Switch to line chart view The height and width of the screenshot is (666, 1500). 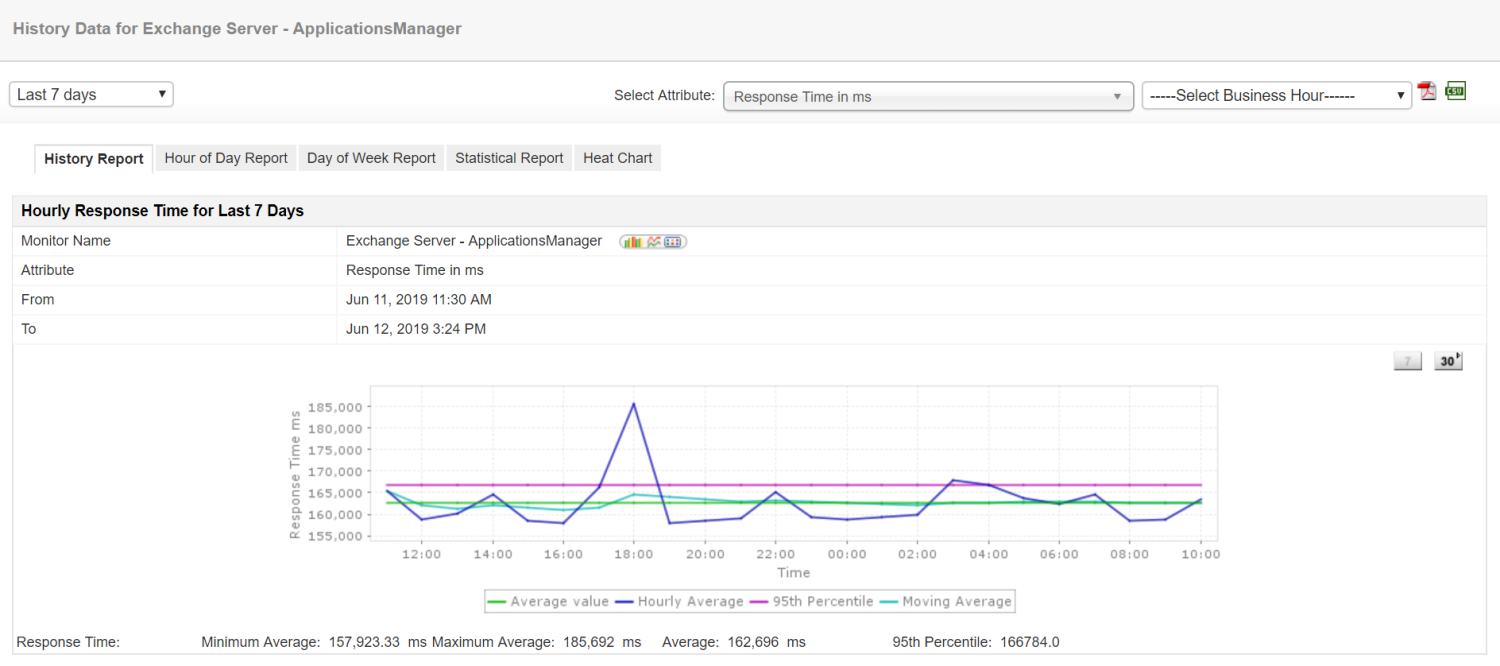tap(652, 241)
